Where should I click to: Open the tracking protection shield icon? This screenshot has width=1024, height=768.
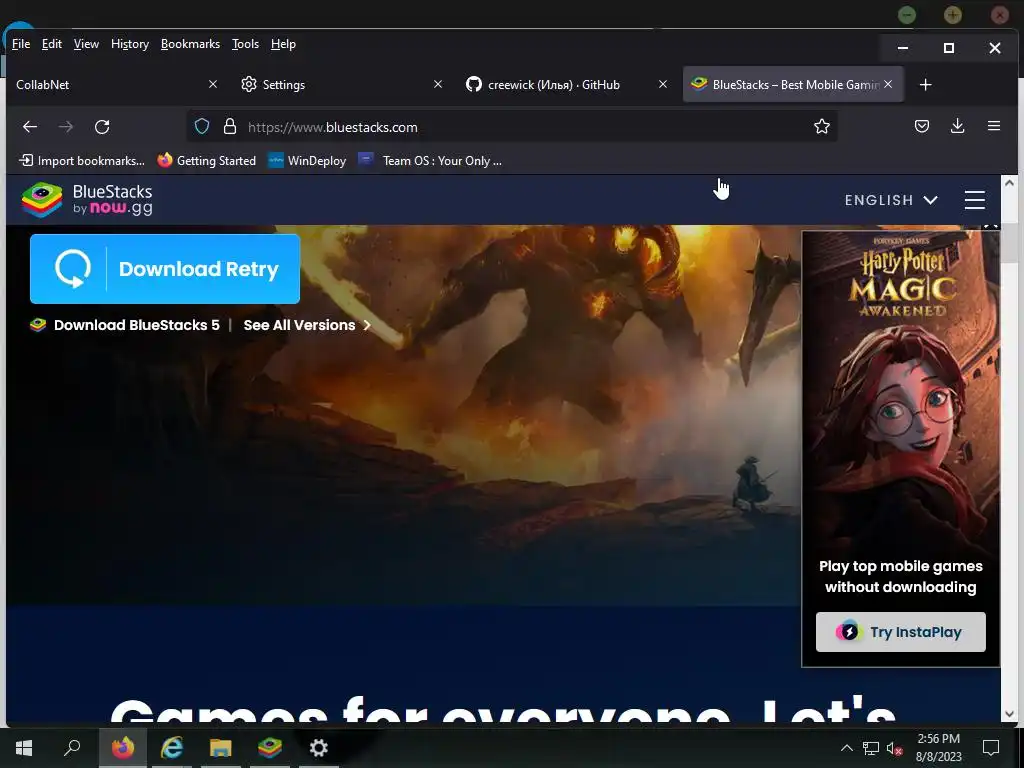(202, 126)
